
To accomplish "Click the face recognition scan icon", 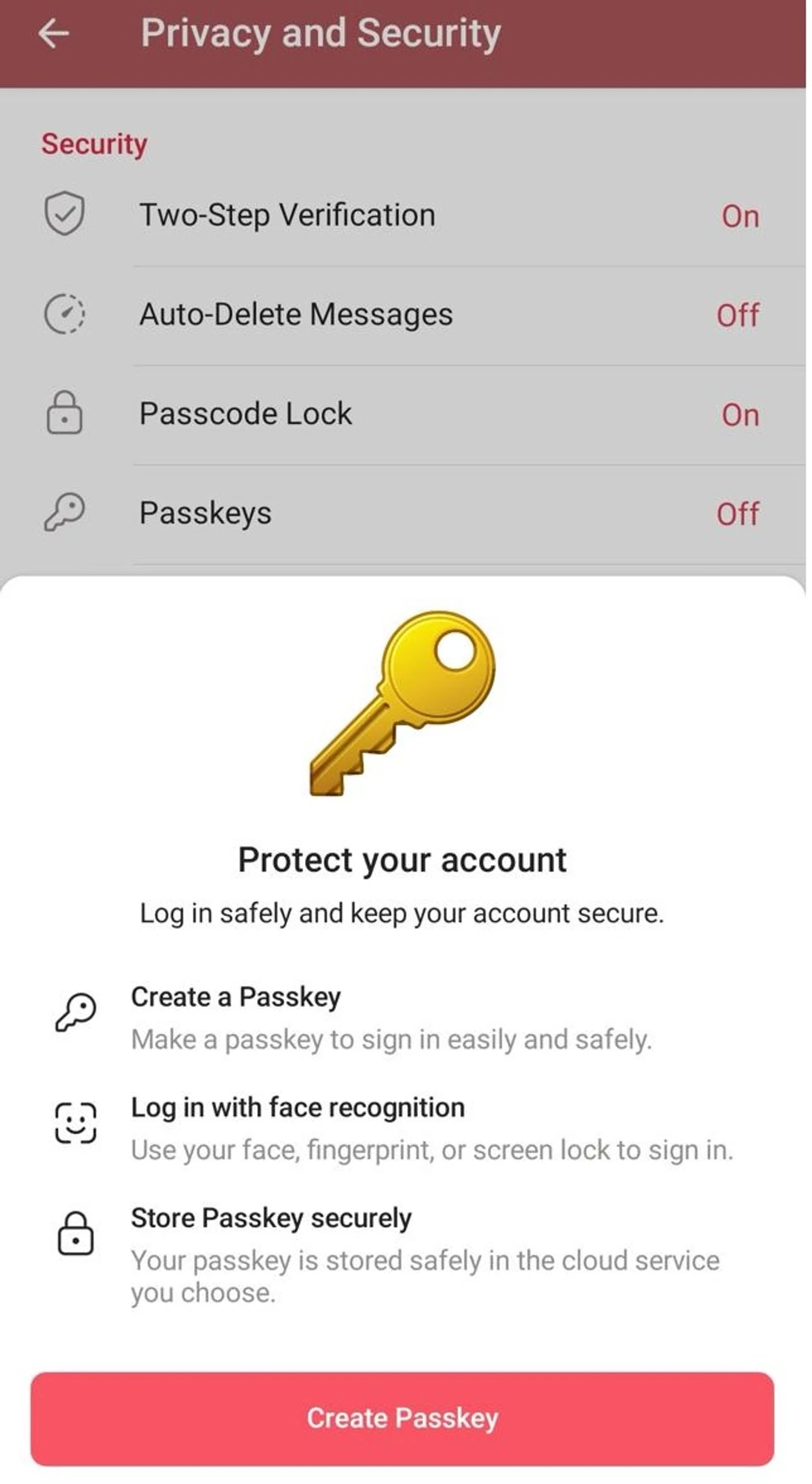I will click(x=75, y=1123).
